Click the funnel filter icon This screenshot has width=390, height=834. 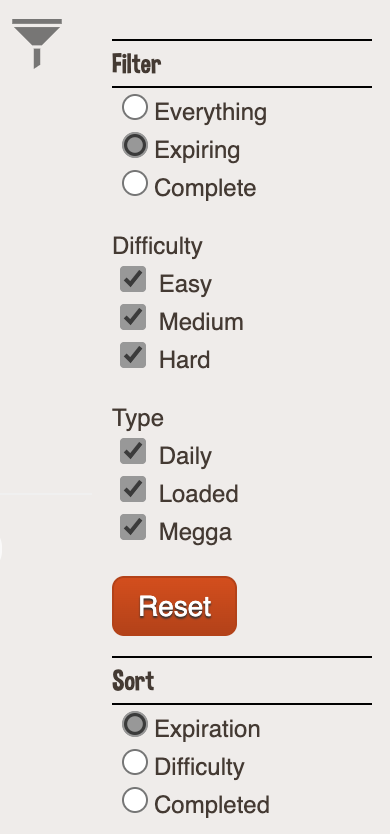(x=37, y=44)
